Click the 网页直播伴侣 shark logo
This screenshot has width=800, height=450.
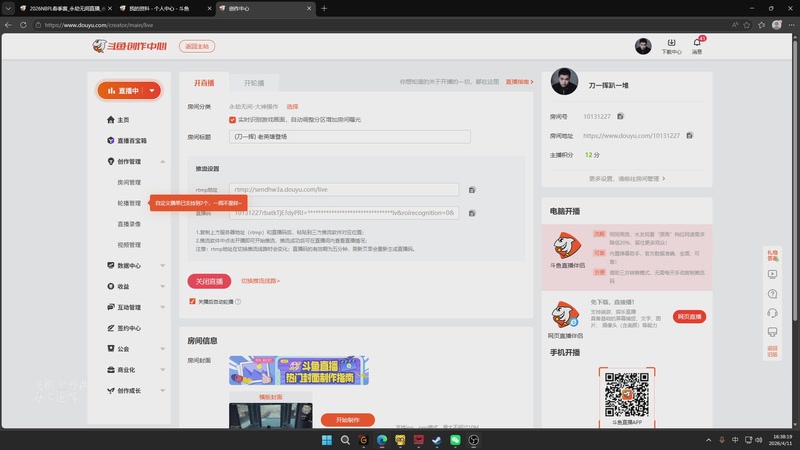565,314
